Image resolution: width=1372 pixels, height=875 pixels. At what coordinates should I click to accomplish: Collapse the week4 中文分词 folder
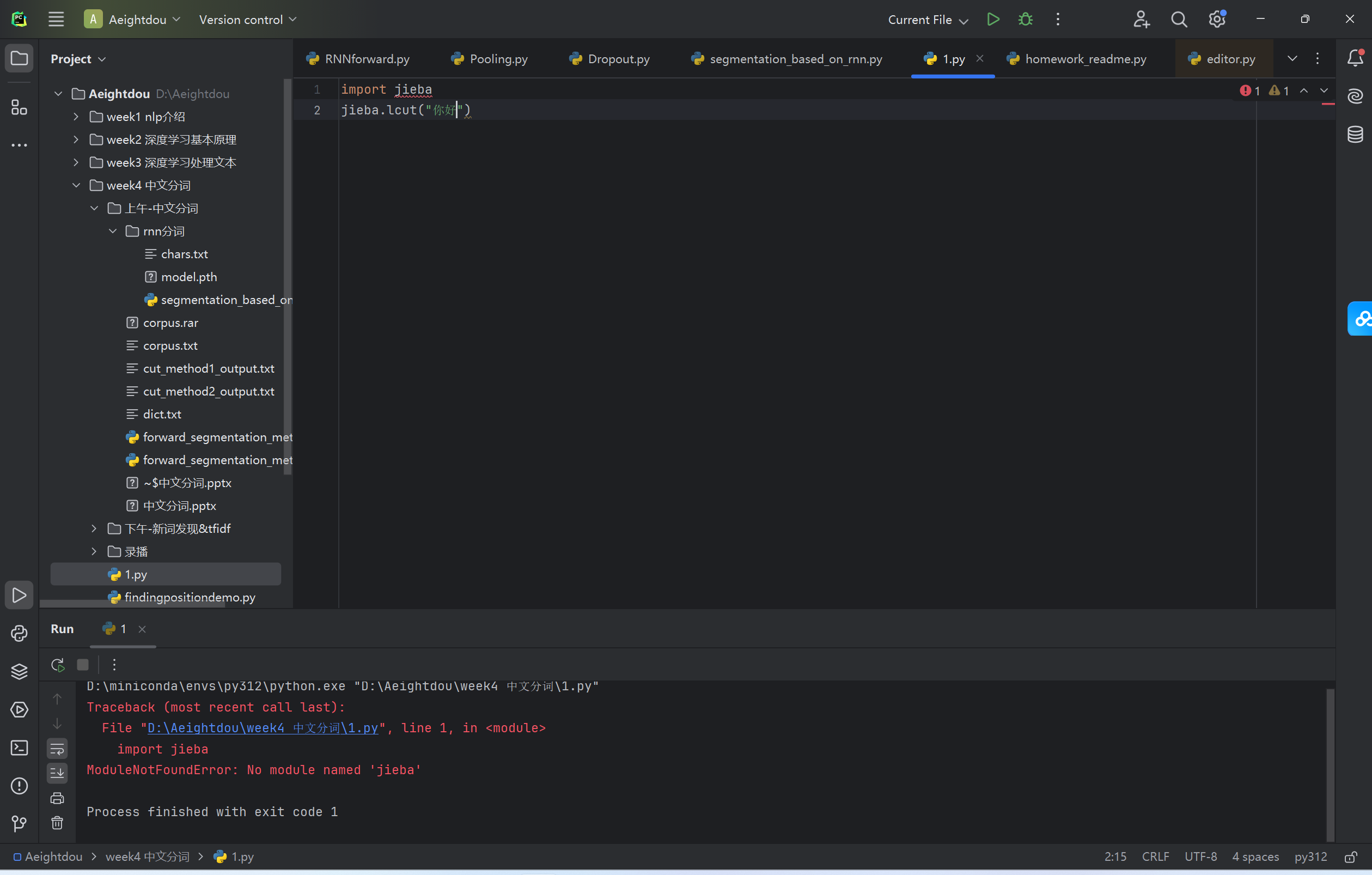point(76,185)
